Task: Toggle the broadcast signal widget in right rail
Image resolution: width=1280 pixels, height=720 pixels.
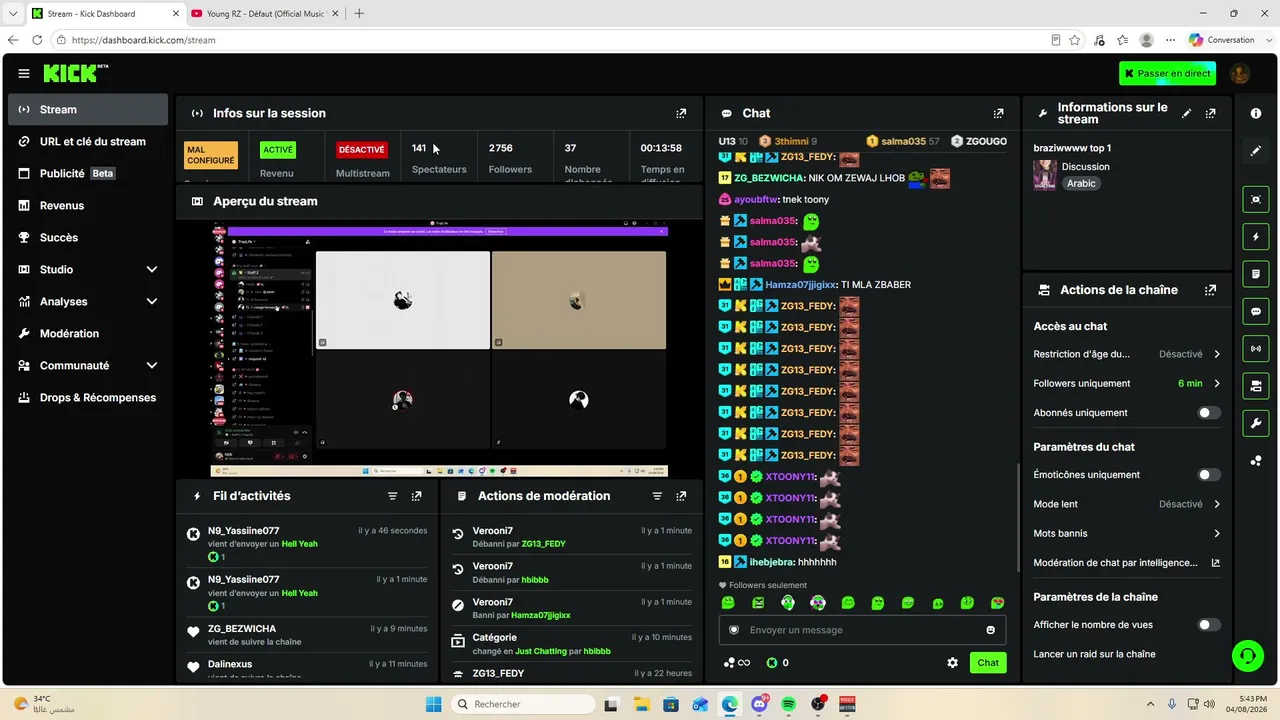Action: point(1256,348)
